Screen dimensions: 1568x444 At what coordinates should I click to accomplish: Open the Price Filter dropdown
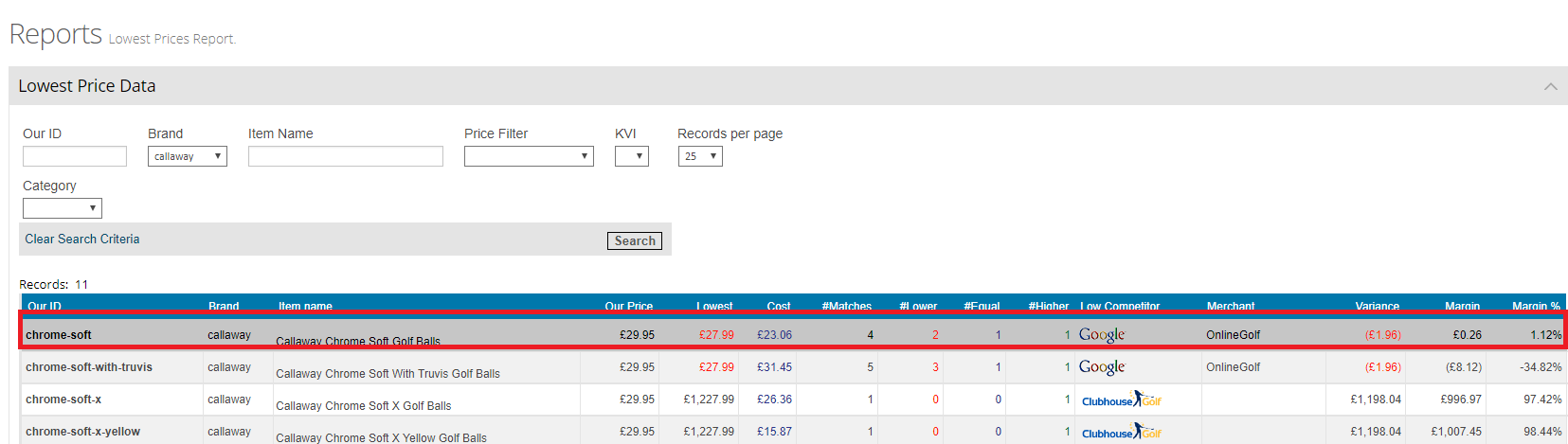point(529,156)
